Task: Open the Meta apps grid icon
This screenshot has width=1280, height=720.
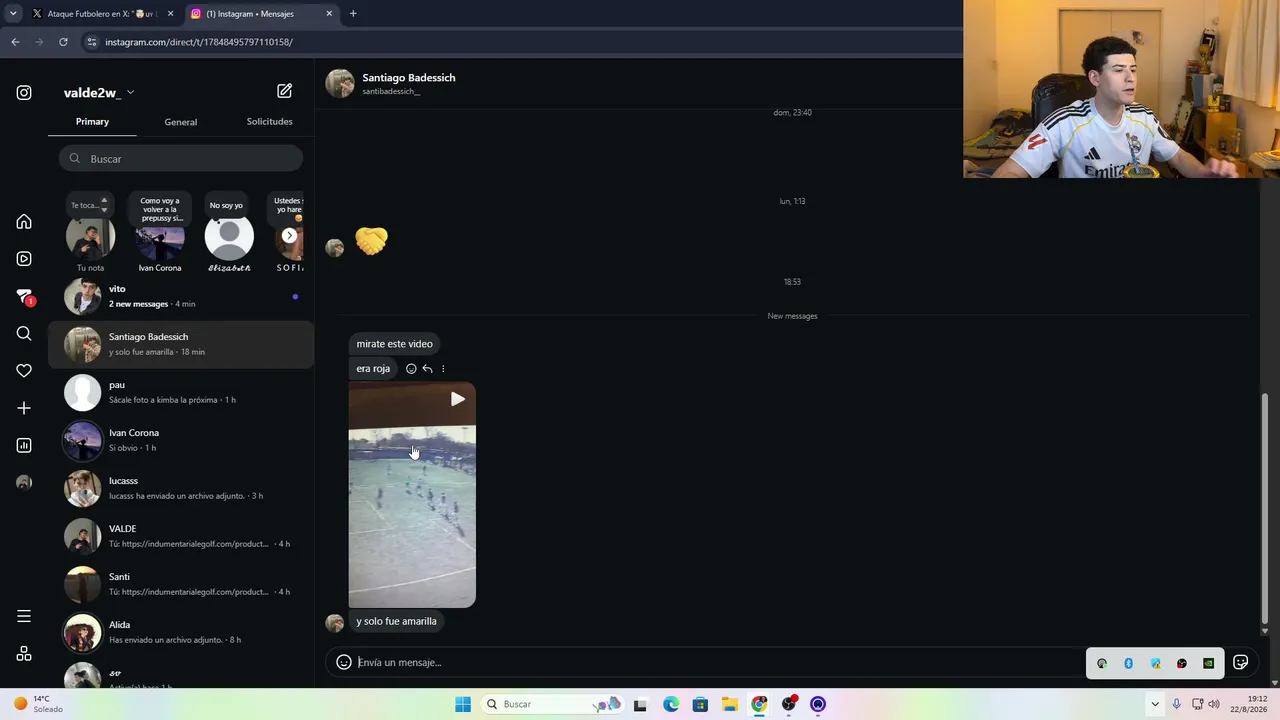Action: click(x=24, y=654)
